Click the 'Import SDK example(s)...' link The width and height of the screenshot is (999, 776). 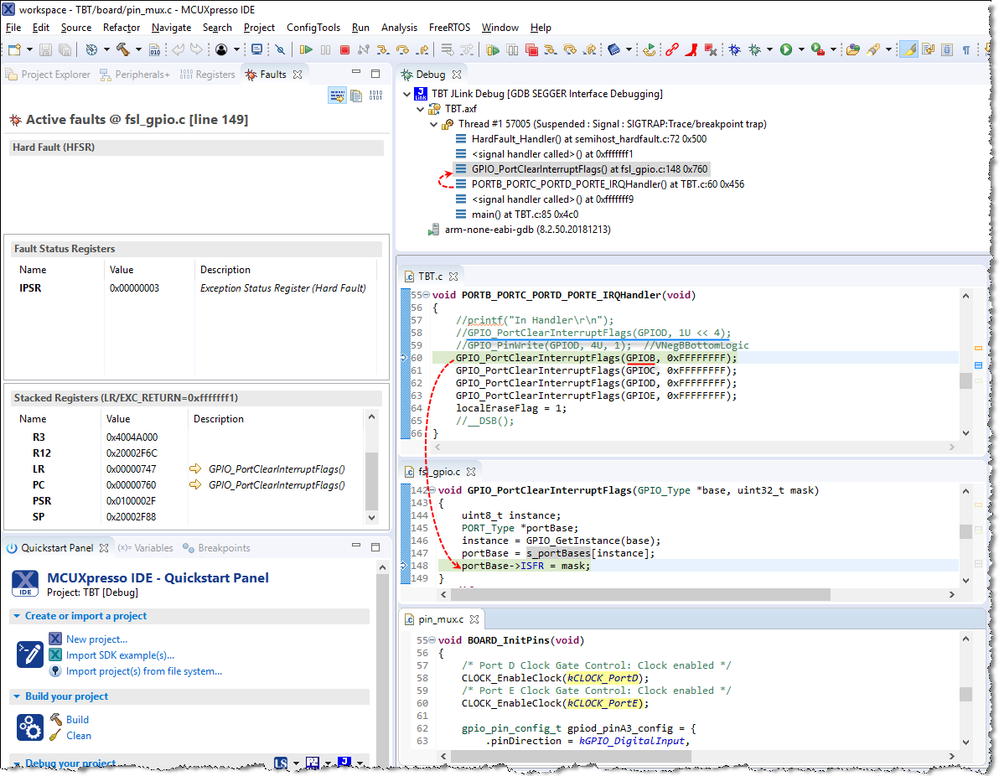pyautogui.click(x=119, y=655)
